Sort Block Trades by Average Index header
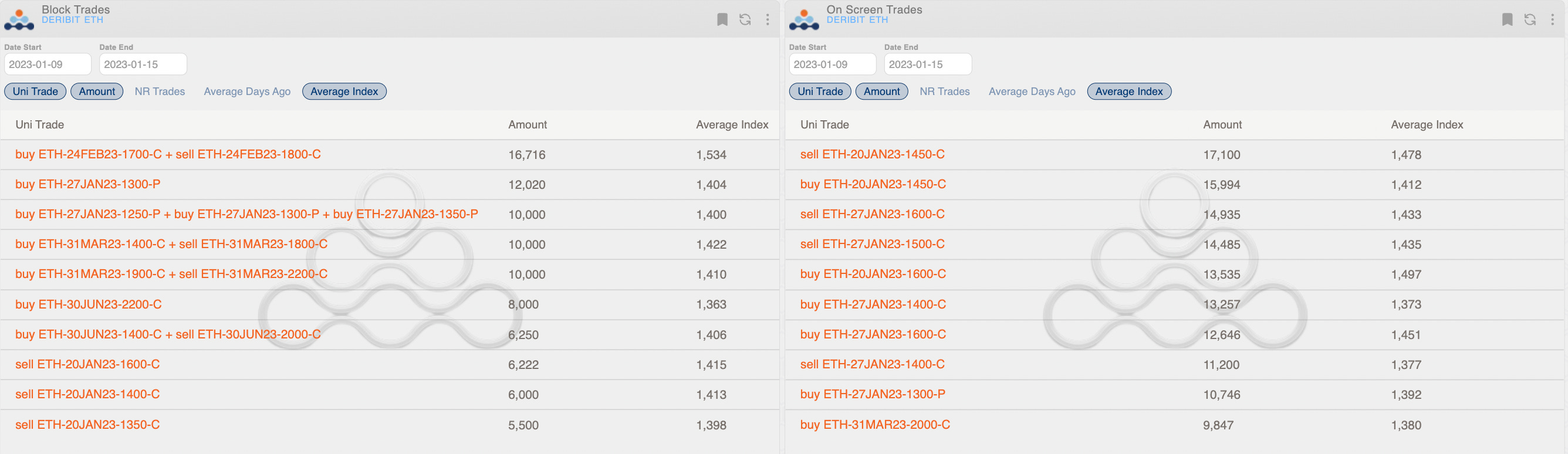 (x=732, y=125)
